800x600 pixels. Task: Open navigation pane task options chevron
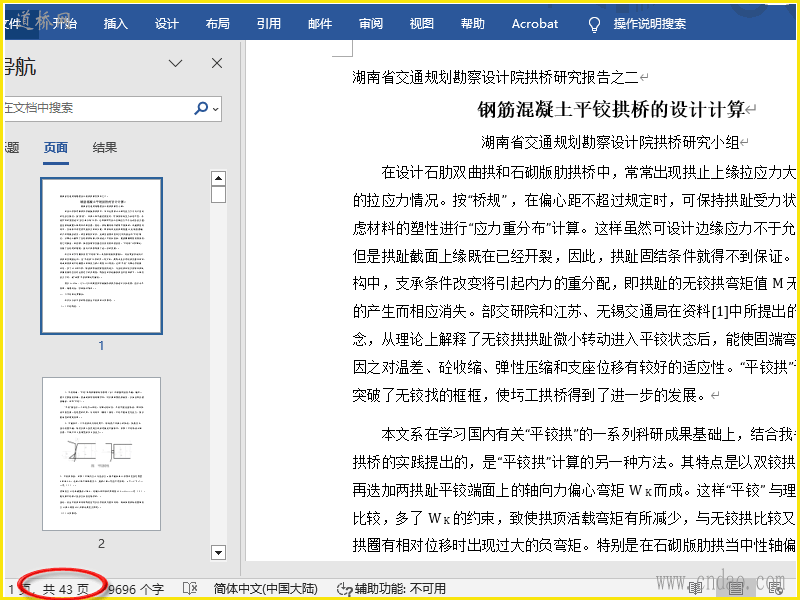pyautogui.click(x=176, y=64)
